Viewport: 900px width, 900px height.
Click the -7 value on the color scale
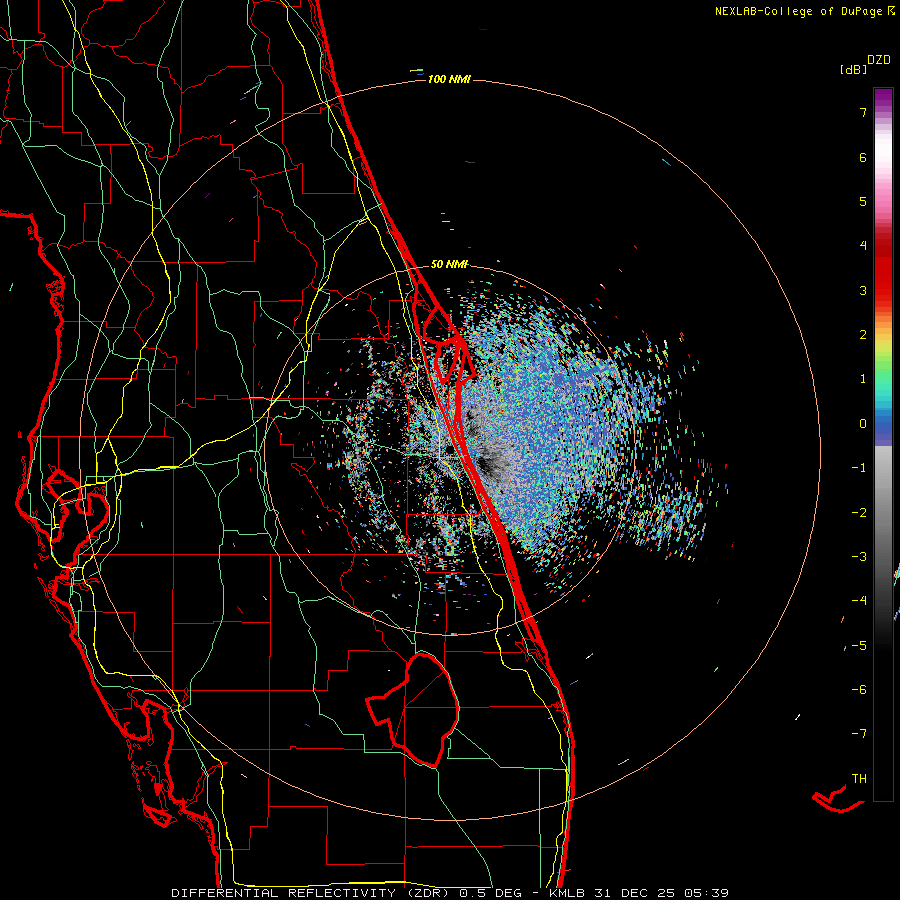coord(859,734)
